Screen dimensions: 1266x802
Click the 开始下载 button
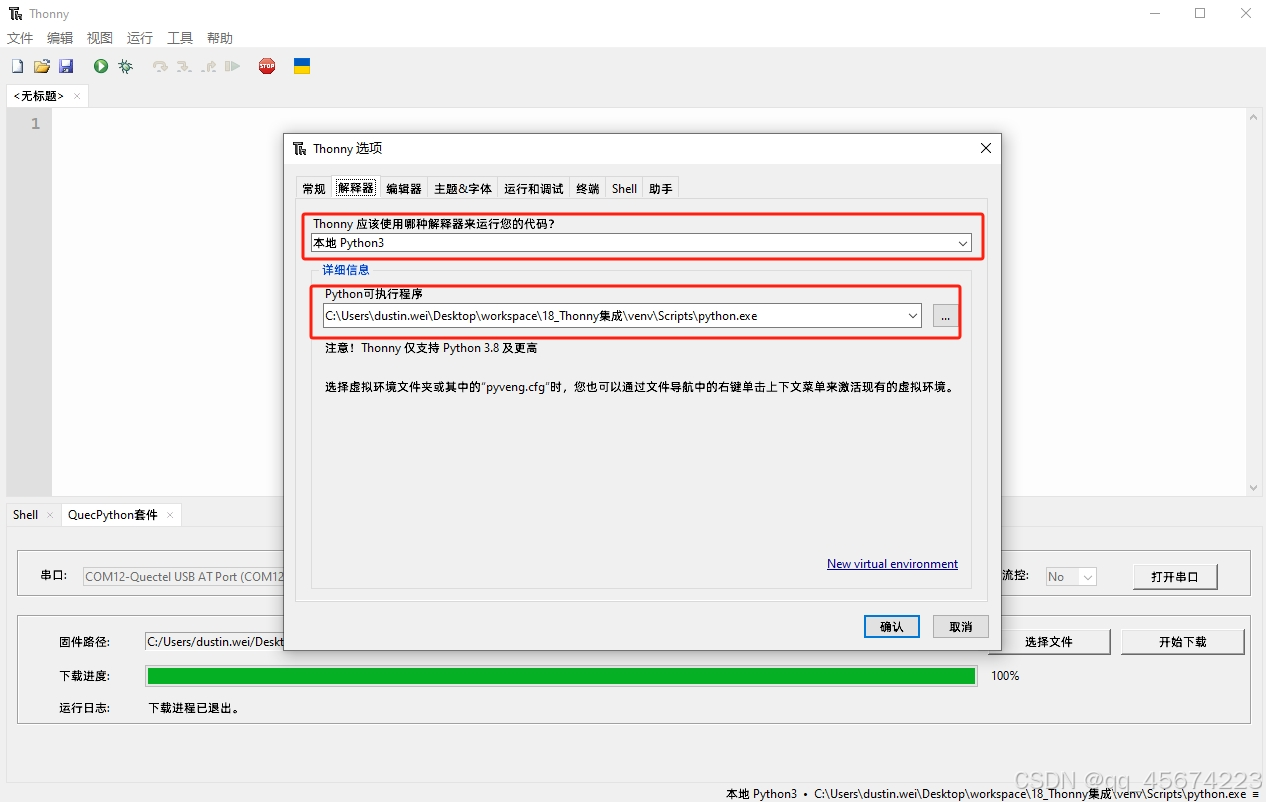pos(1183,641)
